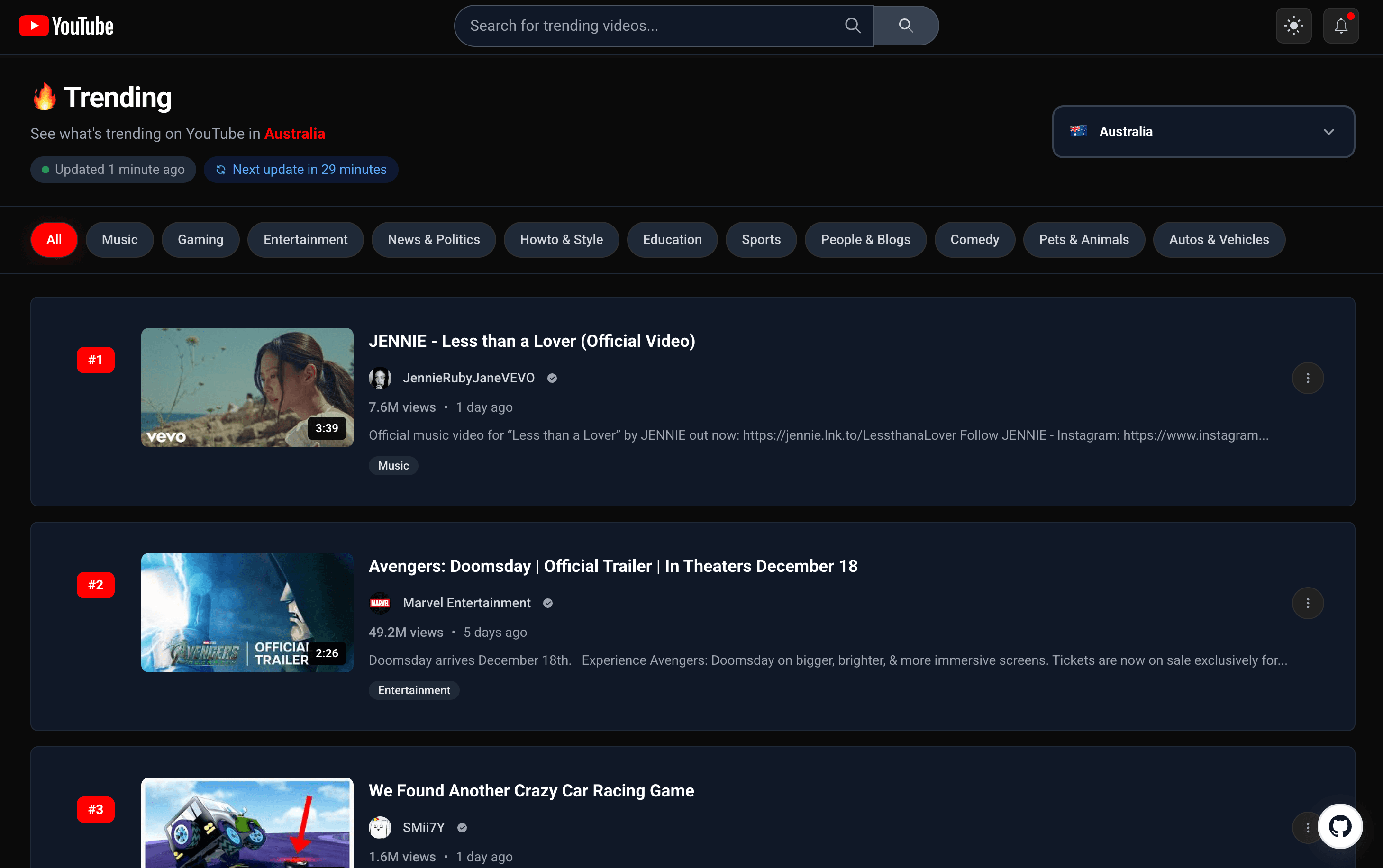Image resolution: width=1383 pixels, height=868 pixels.
Task: Click the 2:26 duration badge
Action: [x=327, y=653]
